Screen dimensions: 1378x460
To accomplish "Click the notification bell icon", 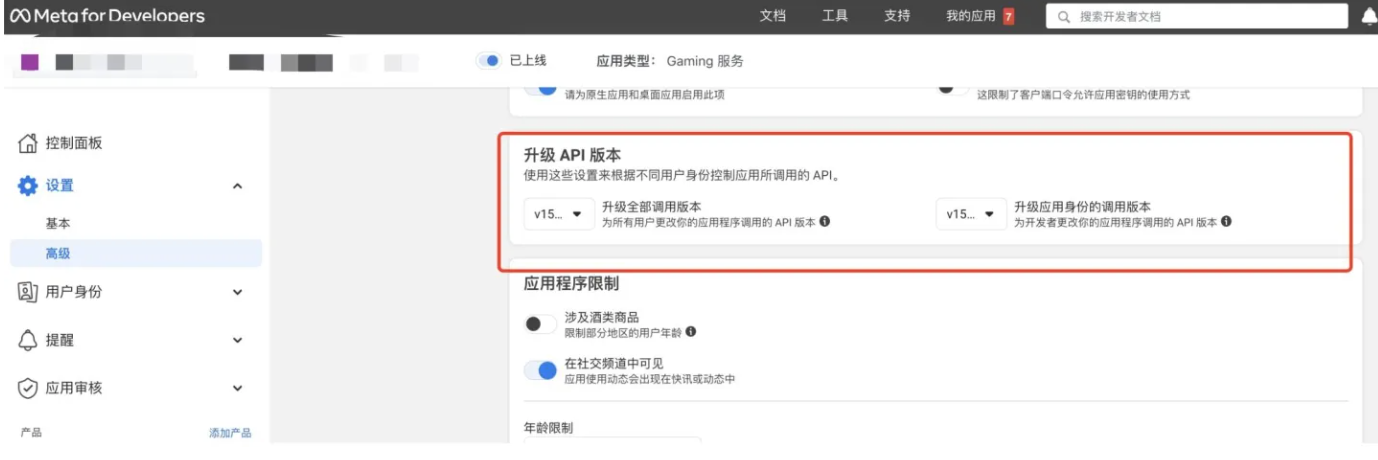I will click(x=1368, y=16).
